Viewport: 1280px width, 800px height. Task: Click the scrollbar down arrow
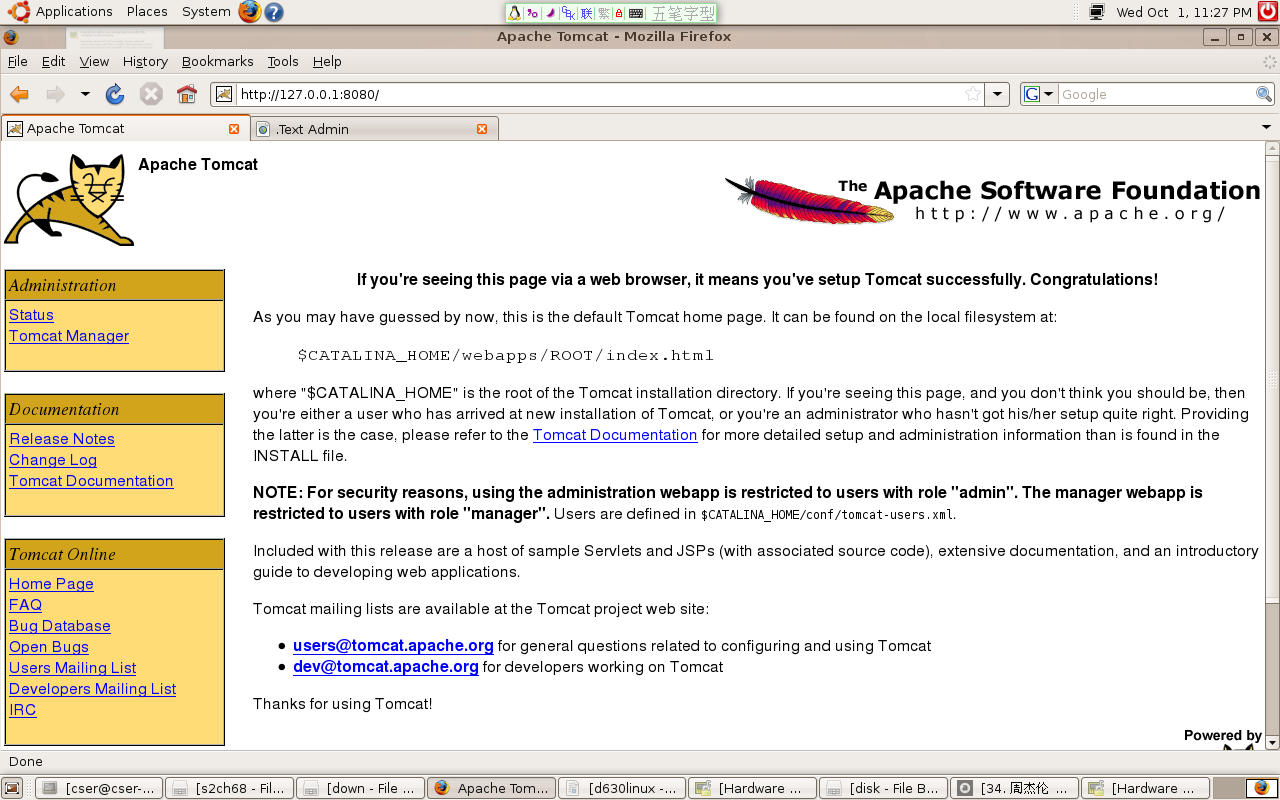pos(1272,743)
